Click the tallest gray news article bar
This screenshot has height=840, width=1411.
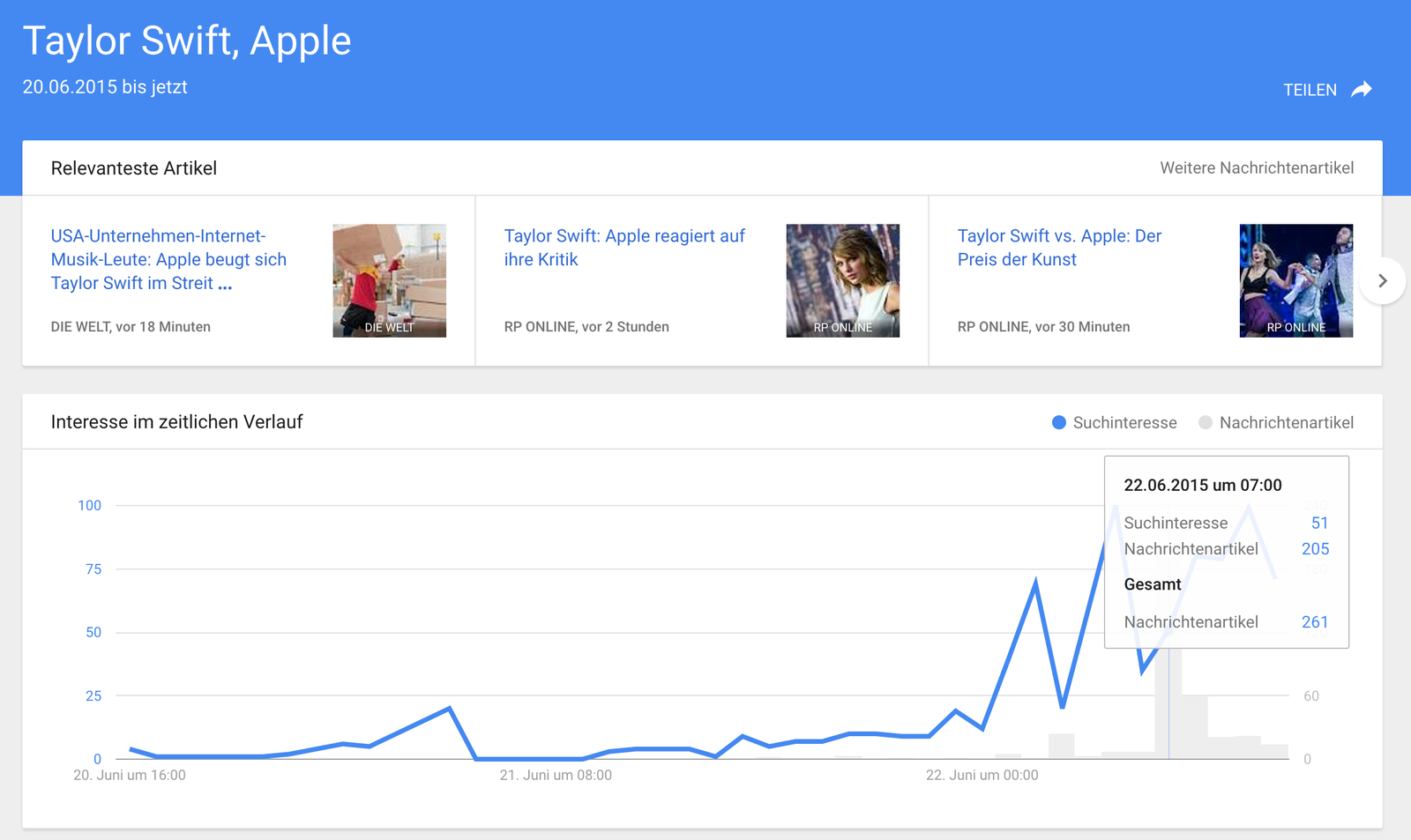point(1168,705)
